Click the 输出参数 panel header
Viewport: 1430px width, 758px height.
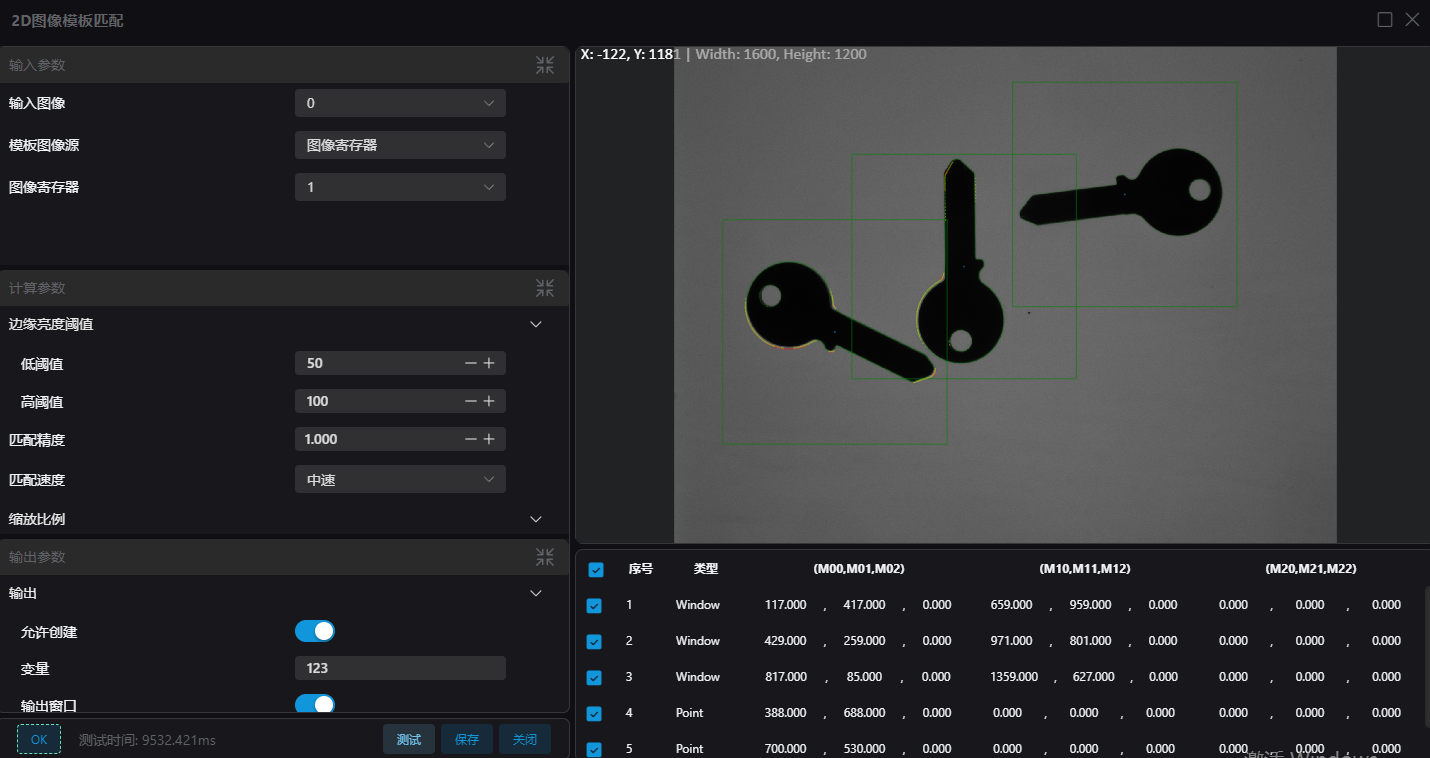[x=284, y=557]
